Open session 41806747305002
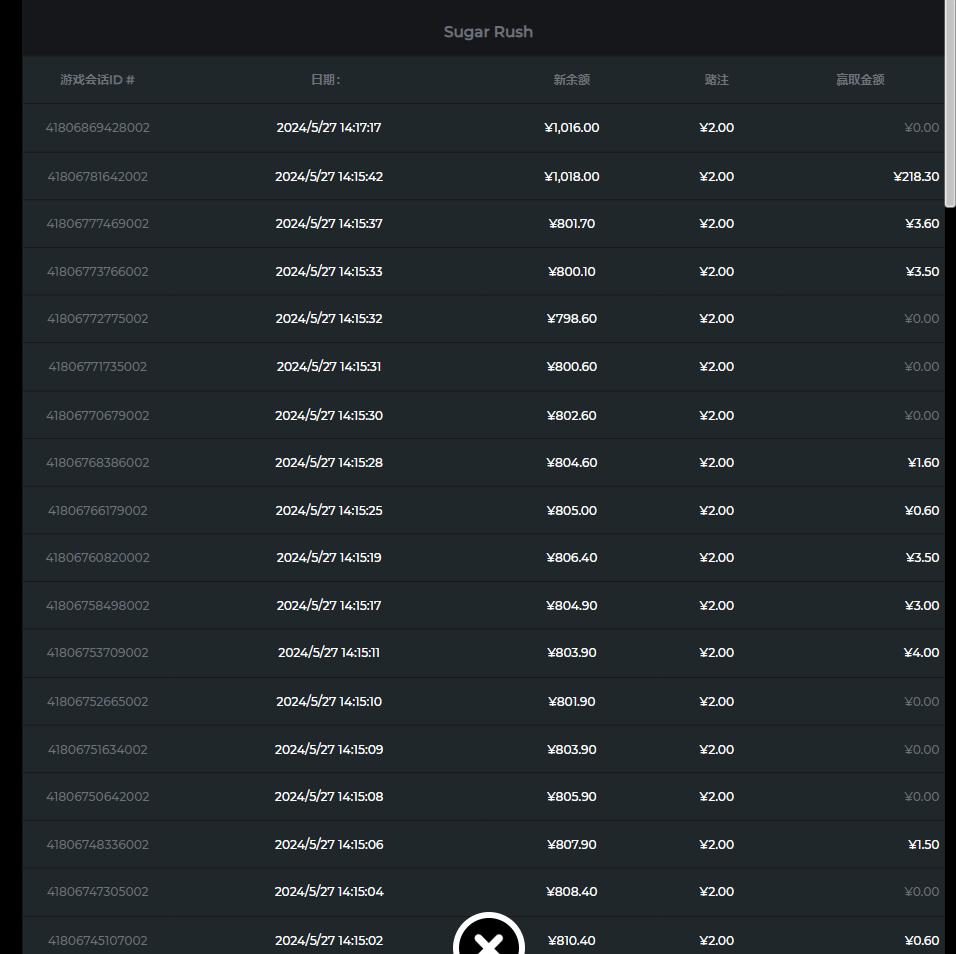Screen dimensions: 956x954 [98, 892]
